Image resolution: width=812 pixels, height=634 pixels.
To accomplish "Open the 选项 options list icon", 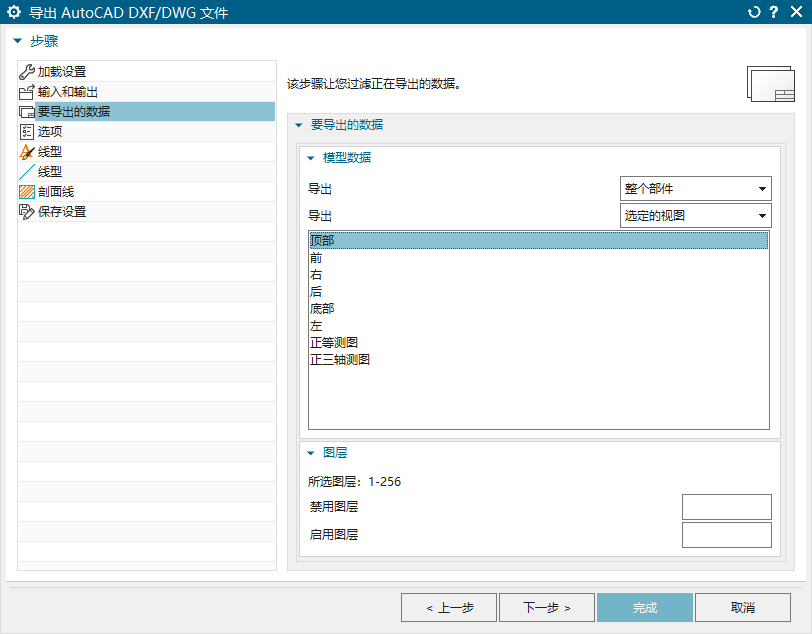I will [x=27, y=131].
